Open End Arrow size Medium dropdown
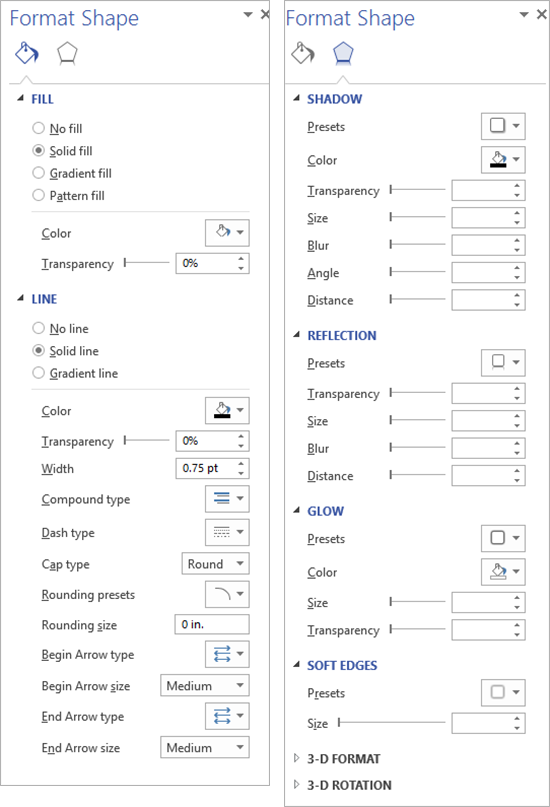Viewport: 550px width, 807px height. pos(205,747)
